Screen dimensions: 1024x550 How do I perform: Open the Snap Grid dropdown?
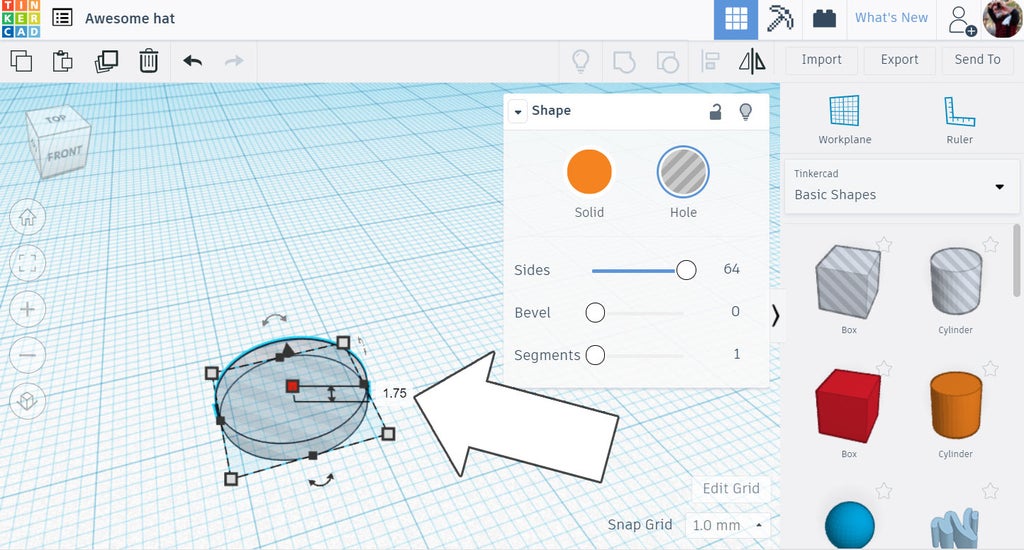pyautogui.click(x=727, y=525)
